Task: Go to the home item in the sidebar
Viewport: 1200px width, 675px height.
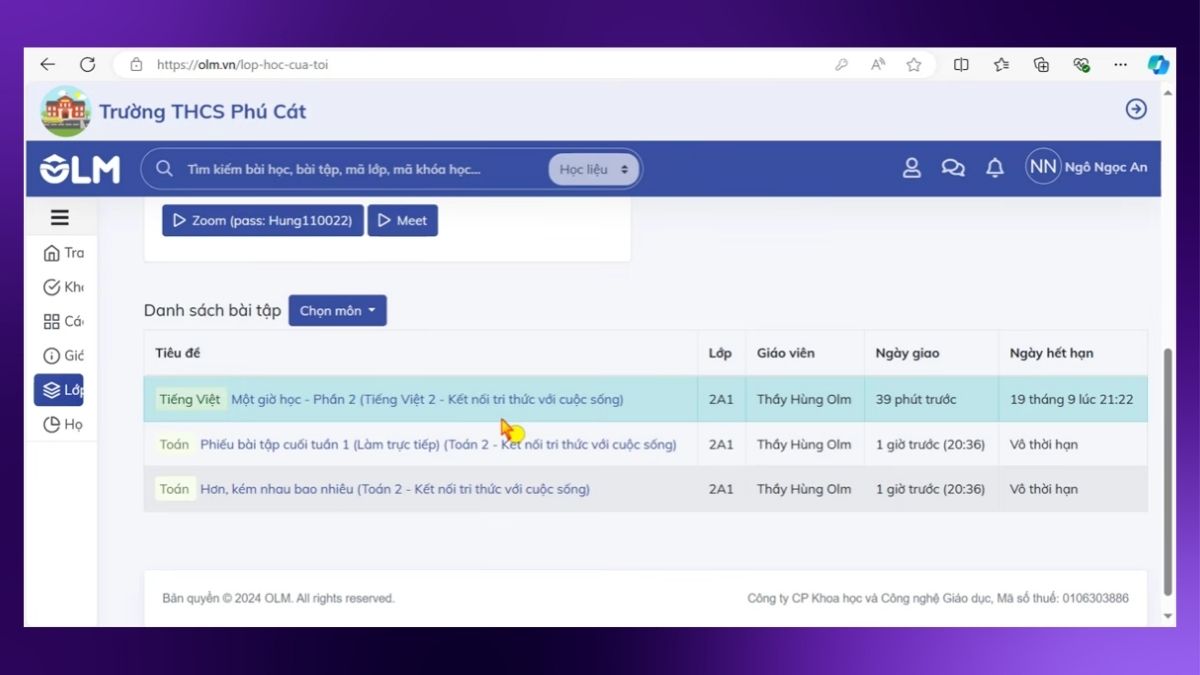Action: click(64, 253)
